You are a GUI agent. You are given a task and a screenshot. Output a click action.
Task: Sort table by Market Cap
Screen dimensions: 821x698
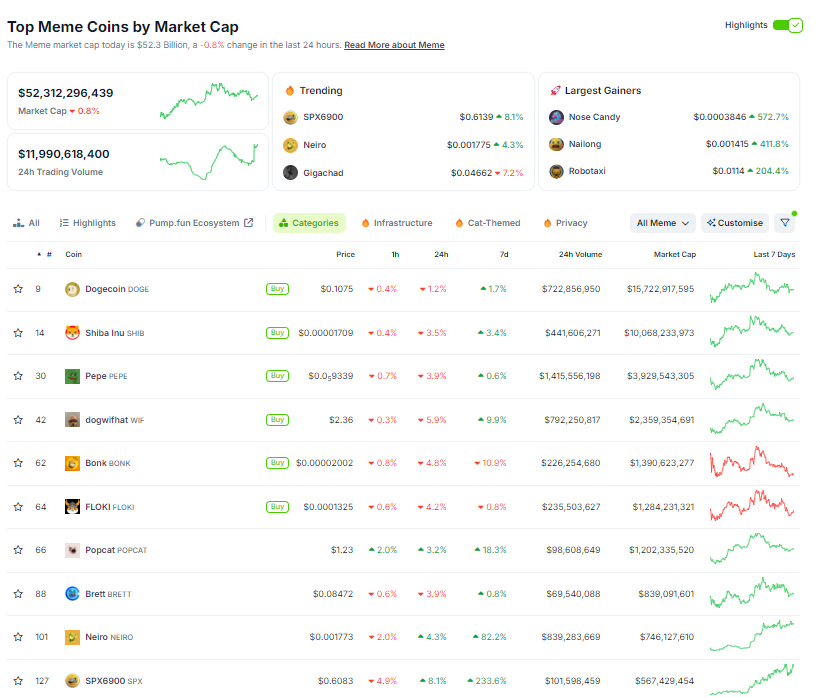coord(675,254)
